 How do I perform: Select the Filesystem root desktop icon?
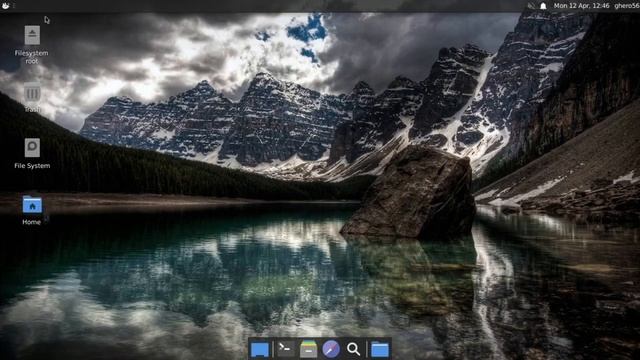32,36
